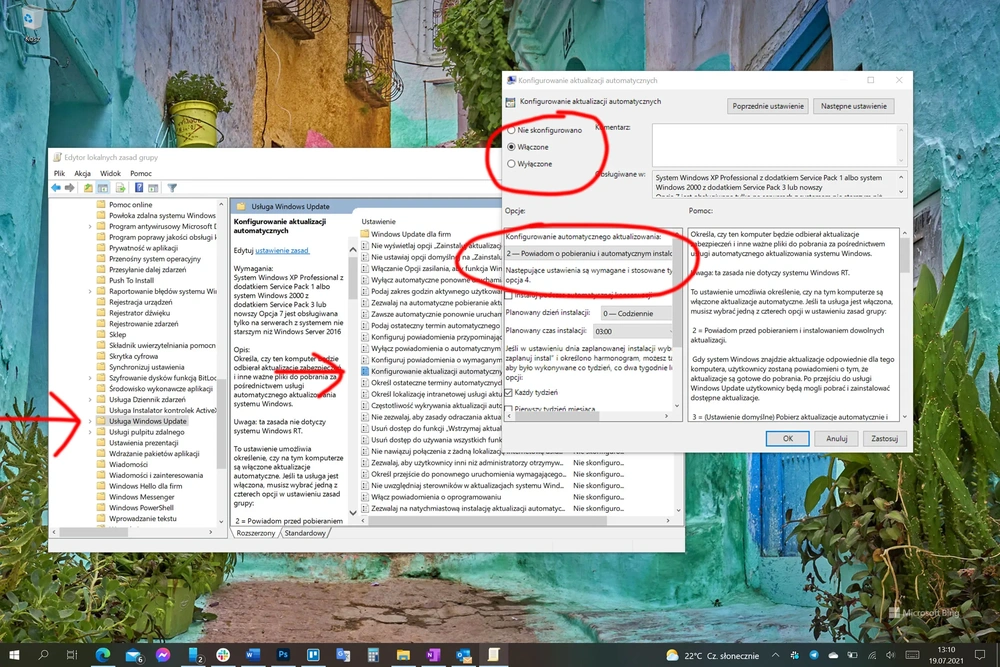The image size is (1000, 667).
Task: Open the 'Planowany czas instalacji' 03:00 dropdown
Action: pyautogui.click(x=632, y=331)
